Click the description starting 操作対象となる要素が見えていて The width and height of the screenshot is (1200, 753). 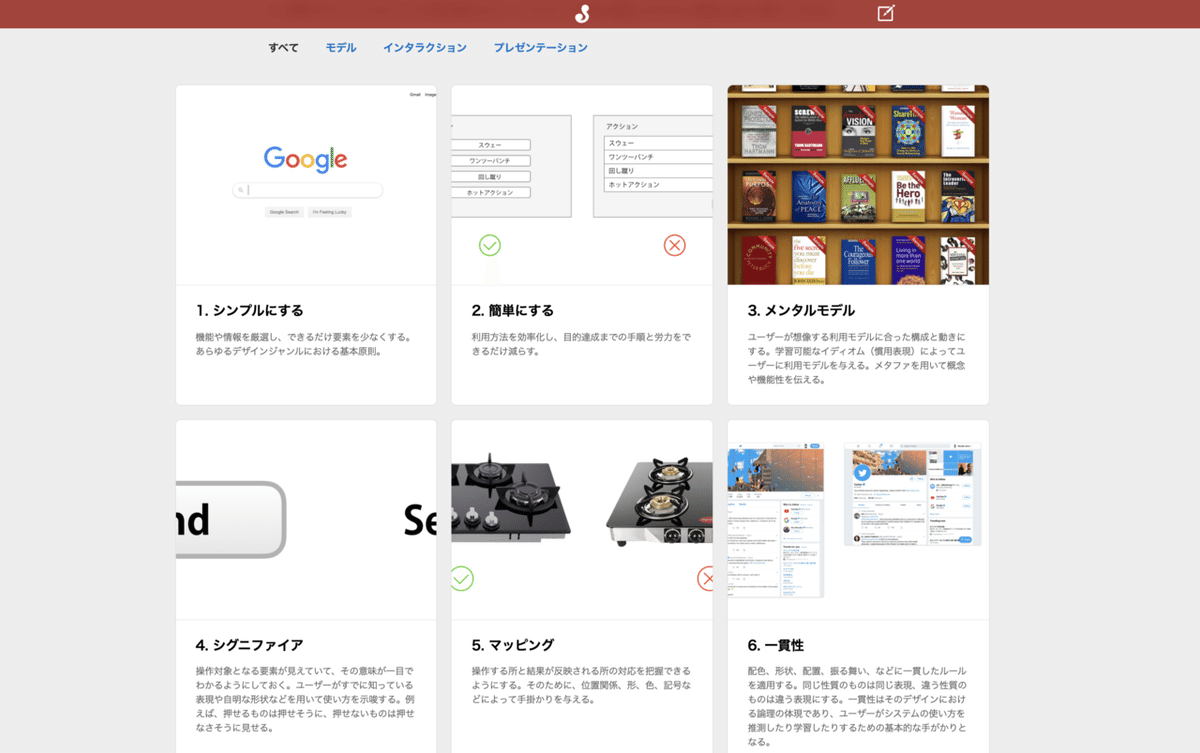(x=305, y=699)
